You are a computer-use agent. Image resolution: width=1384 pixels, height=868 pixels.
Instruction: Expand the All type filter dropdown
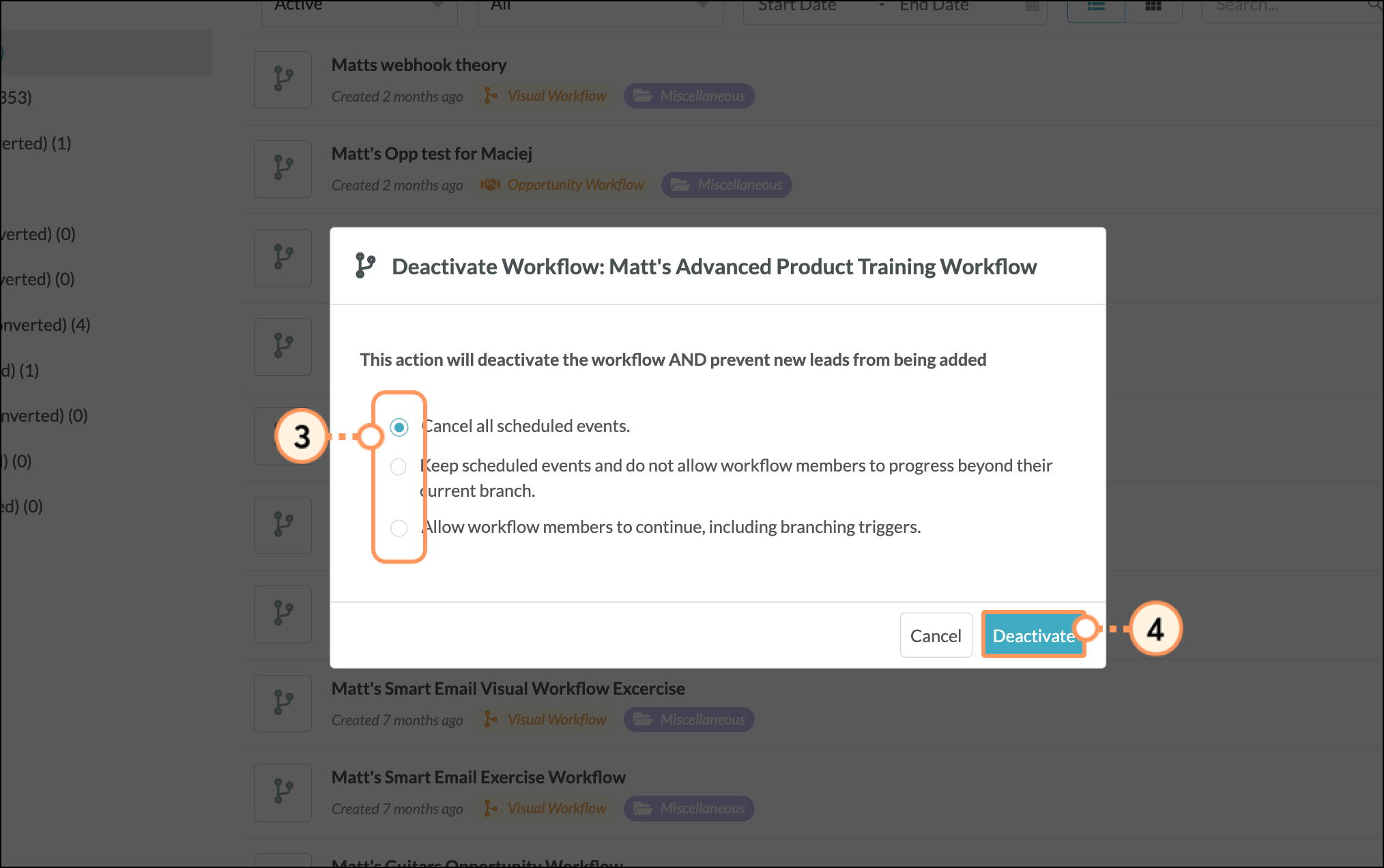point(600,8)
